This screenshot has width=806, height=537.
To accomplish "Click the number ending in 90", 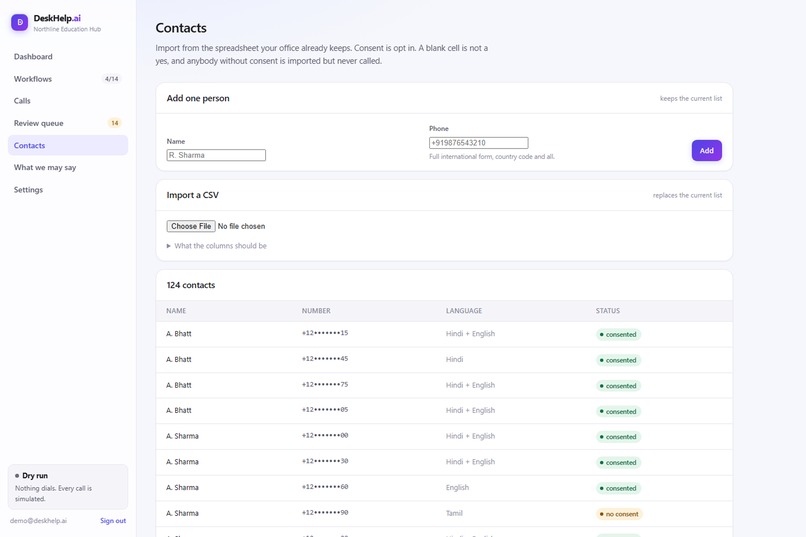I will coord(325,512).
